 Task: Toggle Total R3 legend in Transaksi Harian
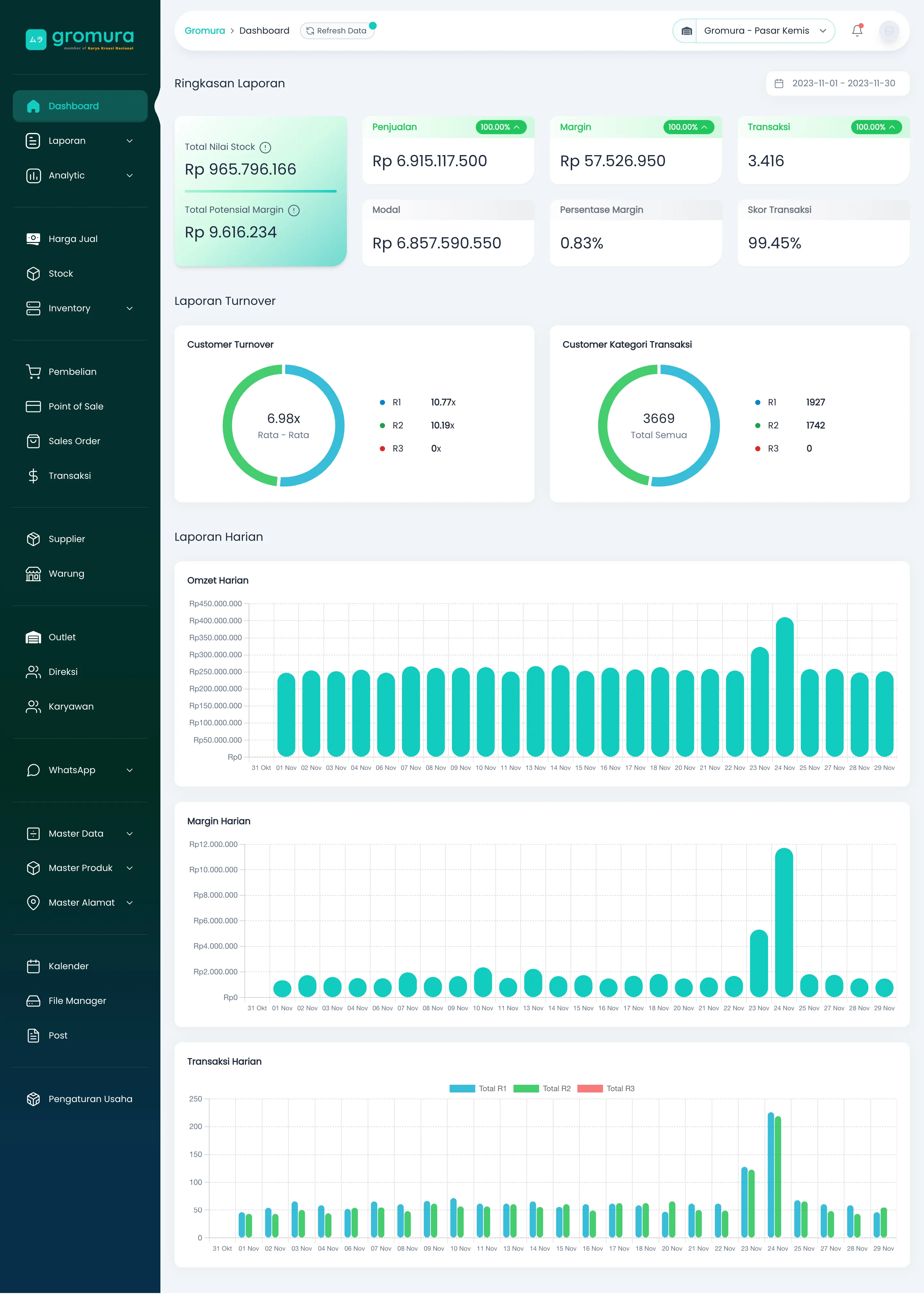606,1089
